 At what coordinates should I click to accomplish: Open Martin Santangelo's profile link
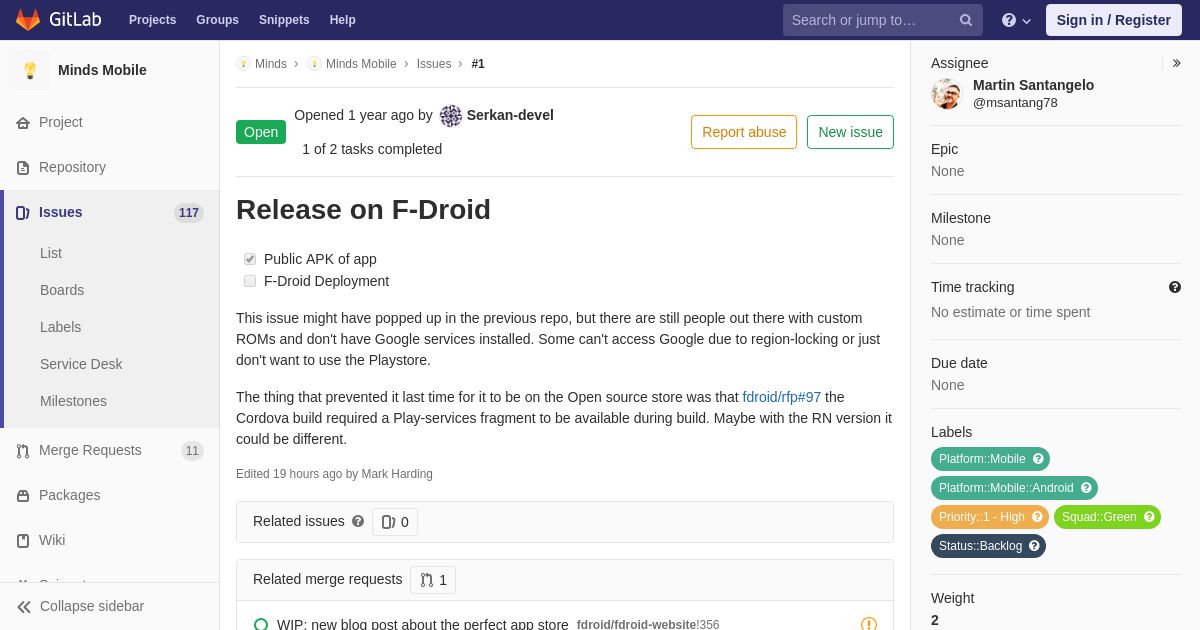tap(1033, 85)
